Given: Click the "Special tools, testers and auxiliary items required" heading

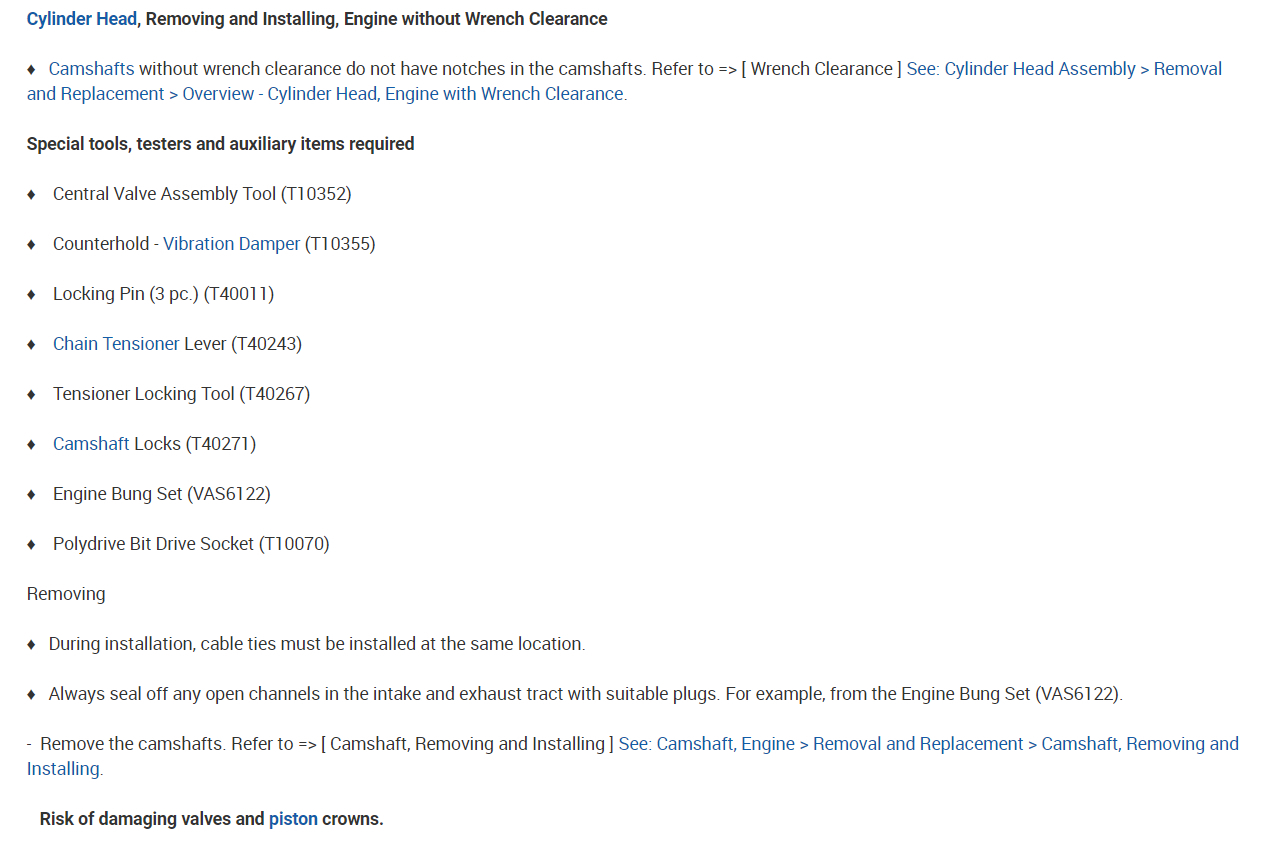Looking at the screenshot, I should (220, 144).
